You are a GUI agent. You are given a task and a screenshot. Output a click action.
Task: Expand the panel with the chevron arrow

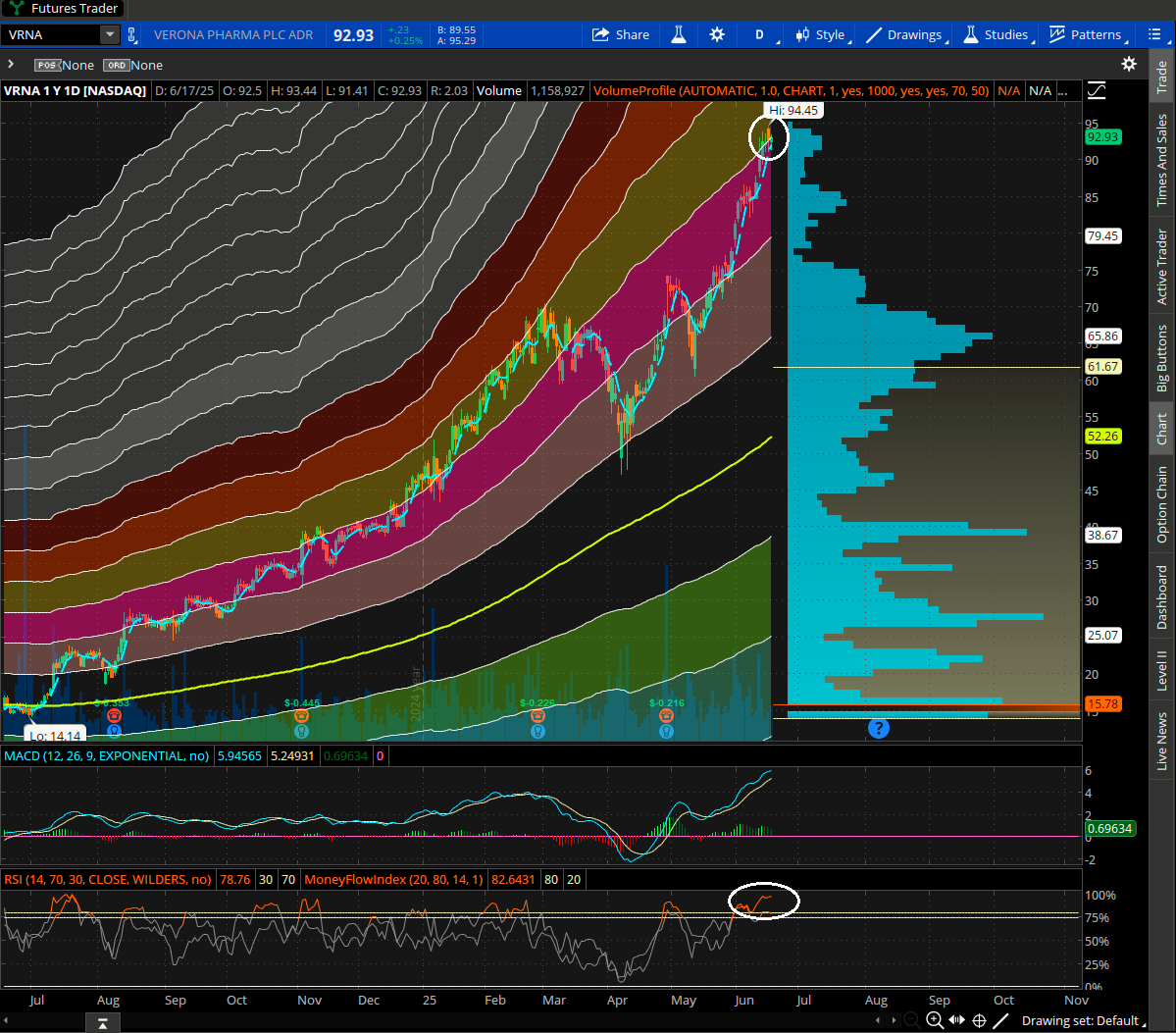pyautogui.click(x=11, y=65)
